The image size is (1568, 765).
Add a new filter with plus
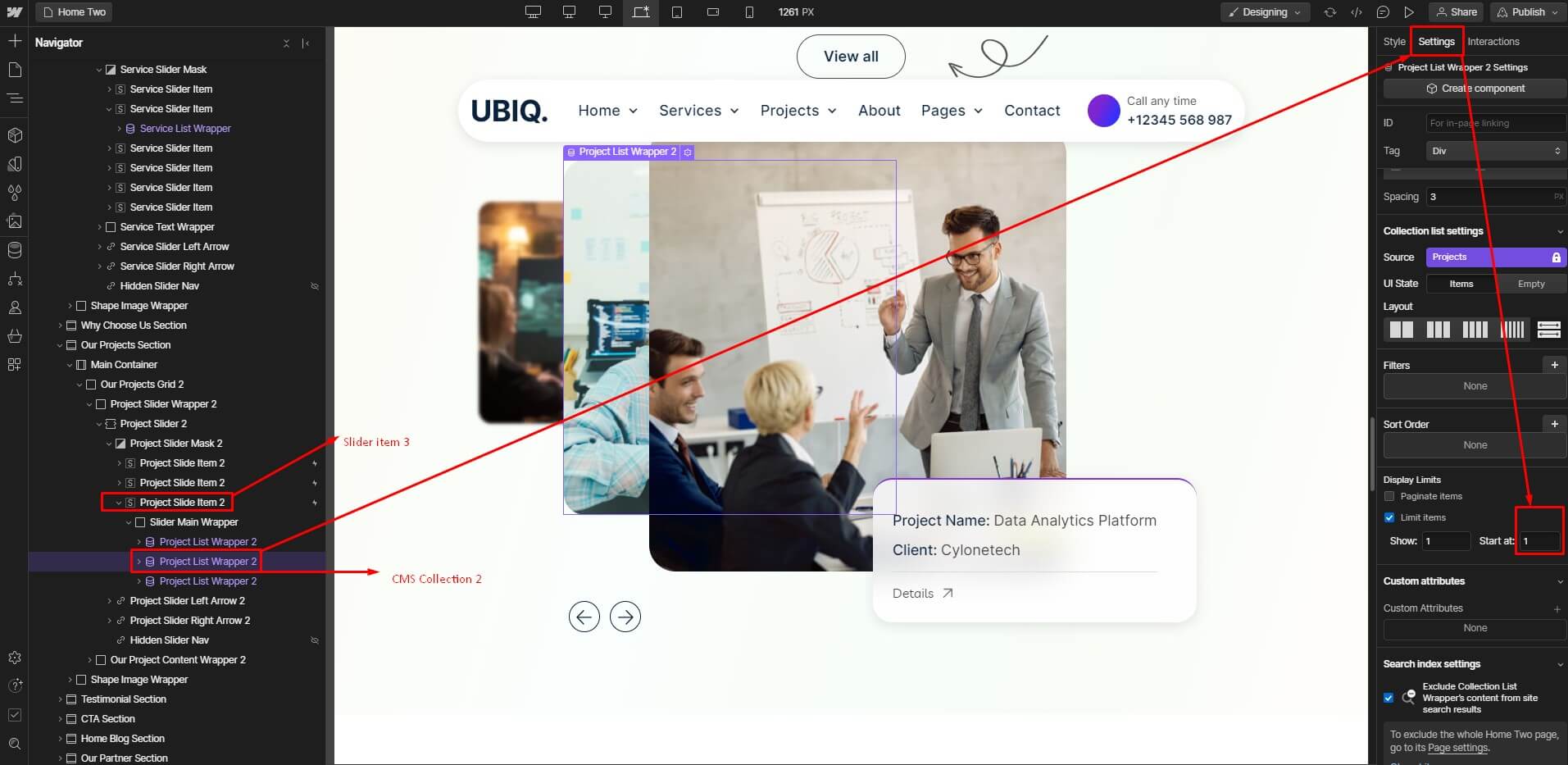pyautogui.click(x=1554, y=365)
